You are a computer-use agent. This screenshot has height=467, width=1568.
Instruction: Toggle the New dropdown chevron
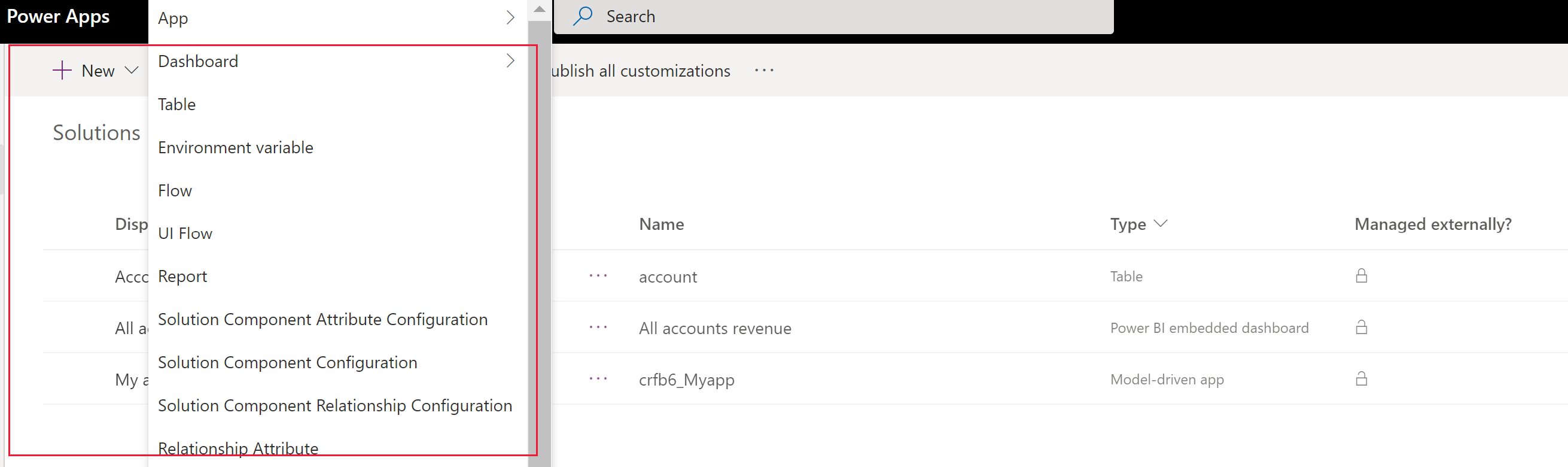(131, 71)
